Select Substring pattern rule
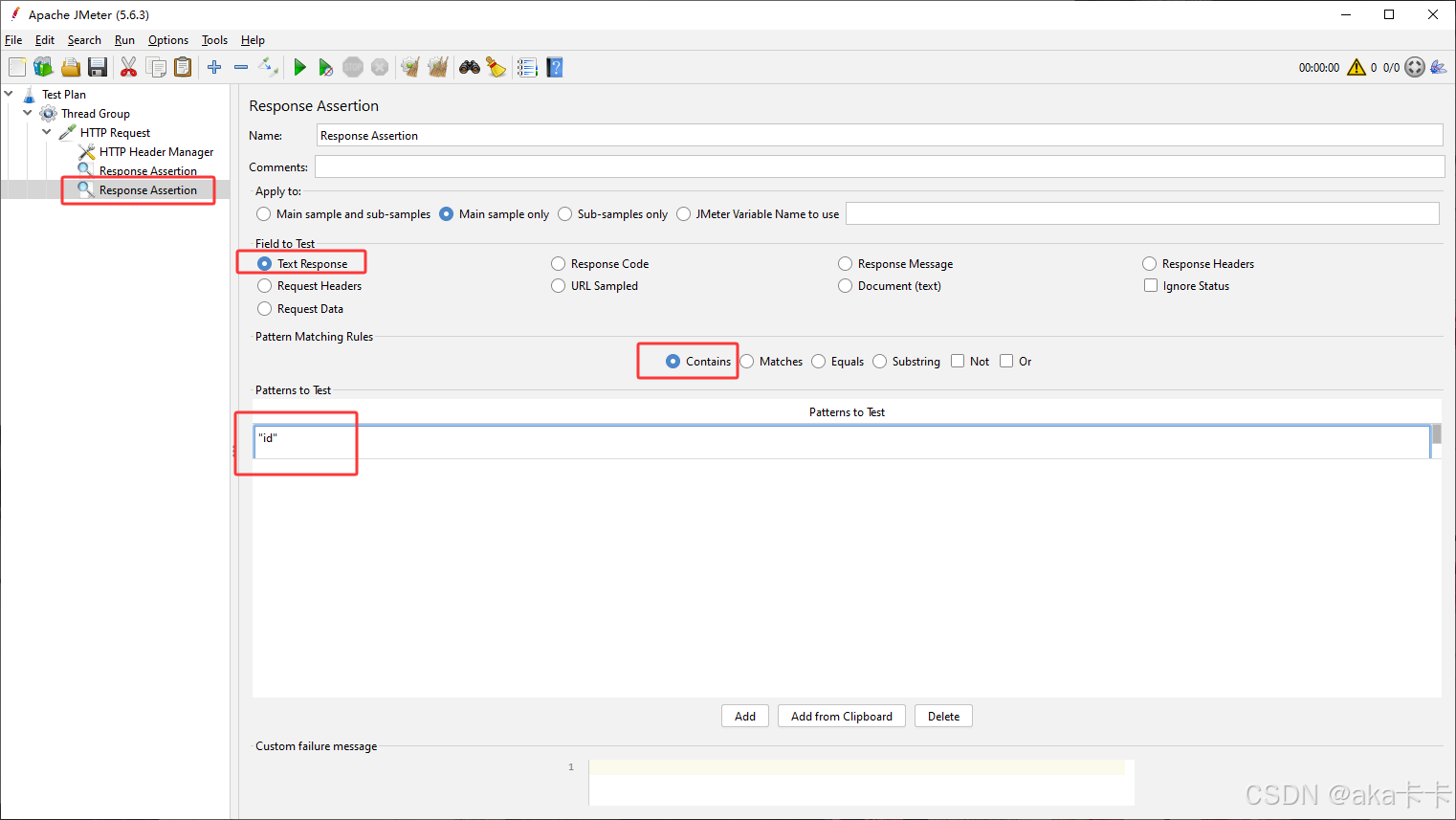Screen dimensions: 1456x820 (906, 362)
